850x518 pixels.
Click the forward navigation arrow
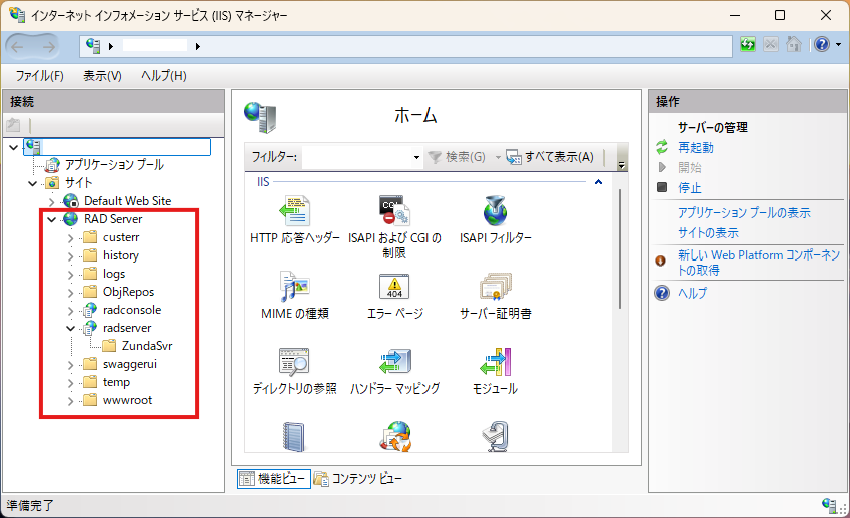(x=48, y=47)
